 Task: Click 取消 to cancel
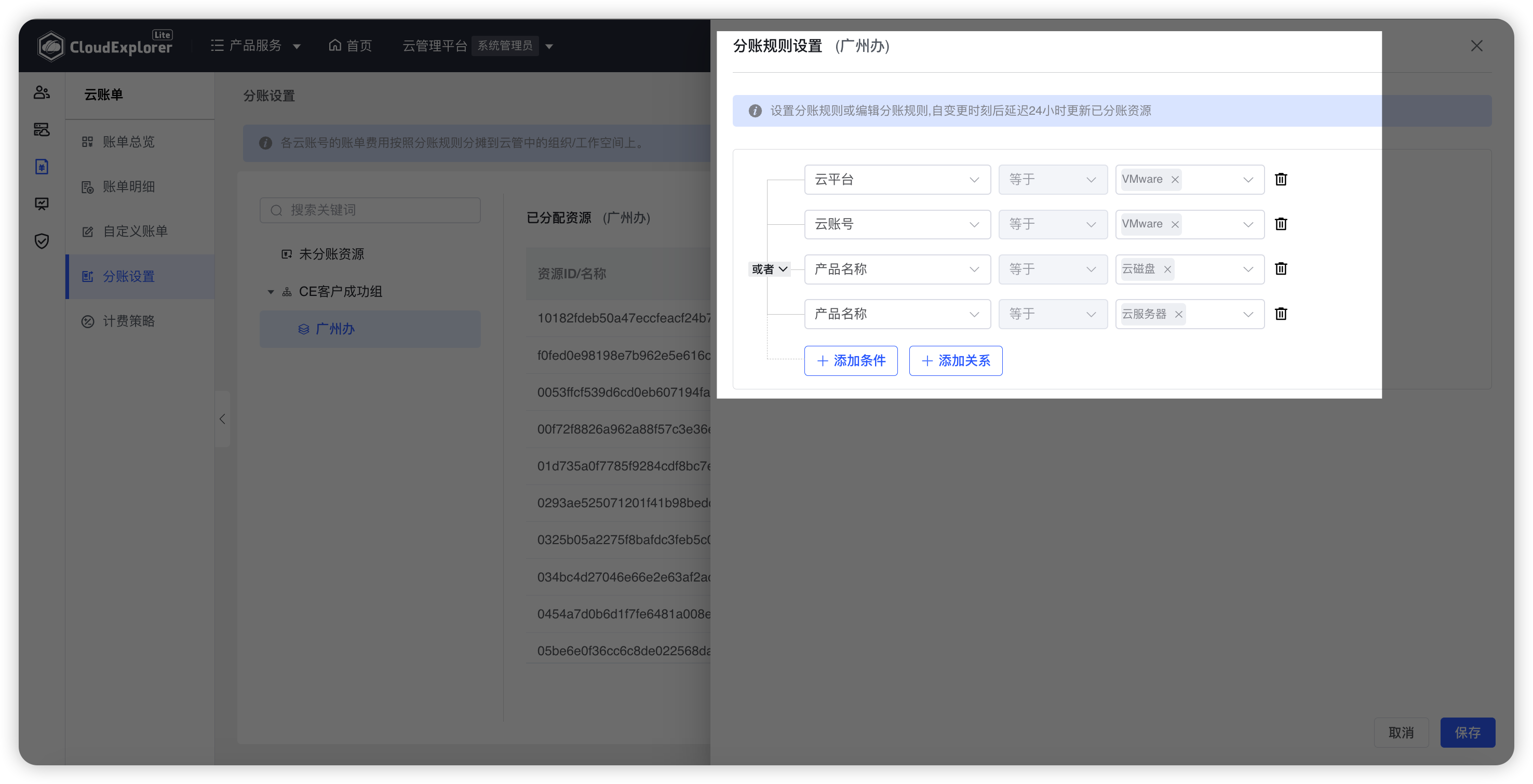[1401, 732]
